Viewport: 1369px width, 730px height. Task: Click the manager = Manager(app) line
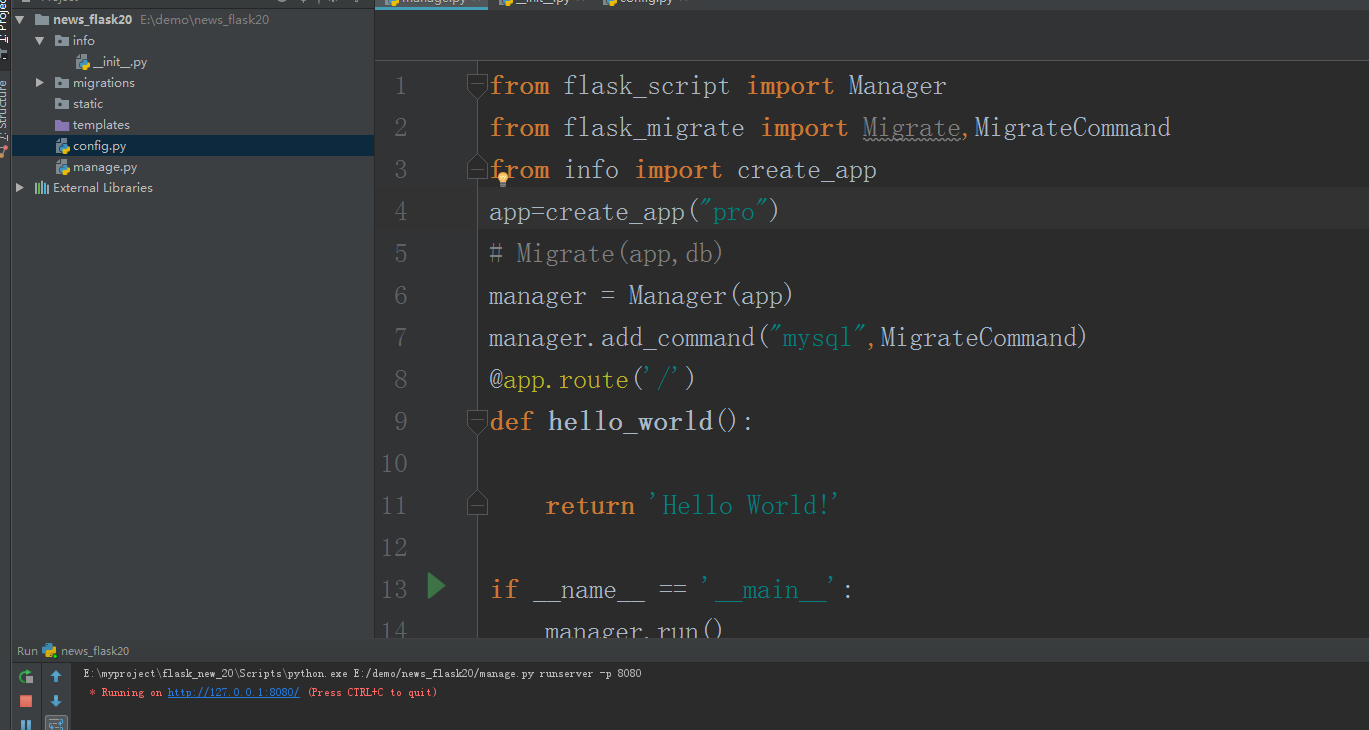(641, 296)
